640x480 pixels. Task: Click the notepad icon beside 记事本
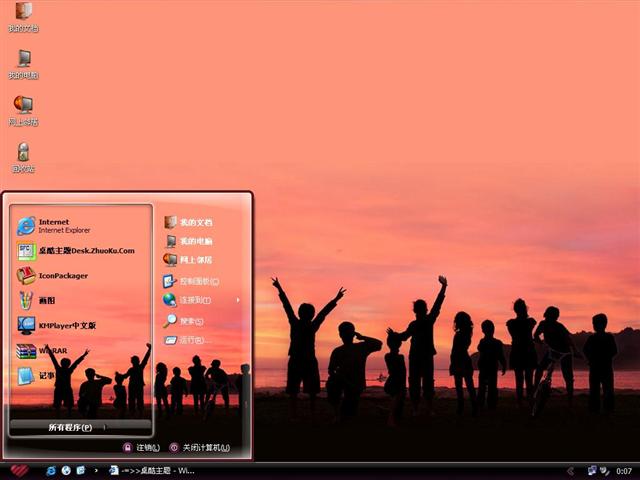[26, 376]
